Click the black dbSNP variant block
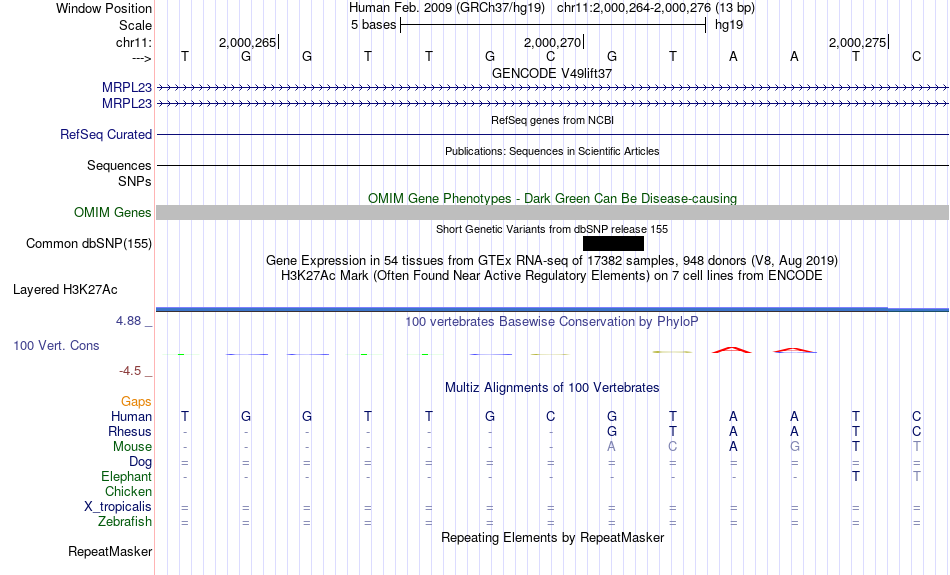 coord(613,244)
